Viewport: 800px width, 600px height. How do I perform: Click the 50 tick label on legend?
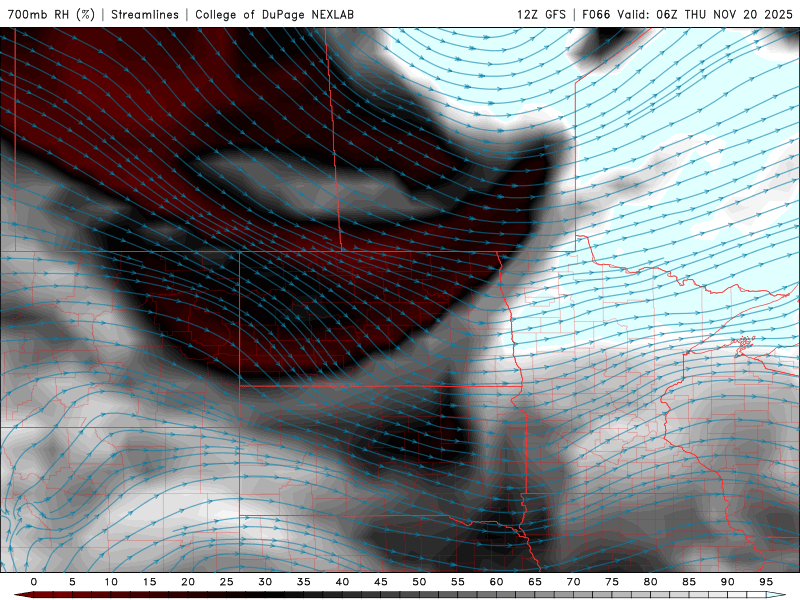[419, 582]
